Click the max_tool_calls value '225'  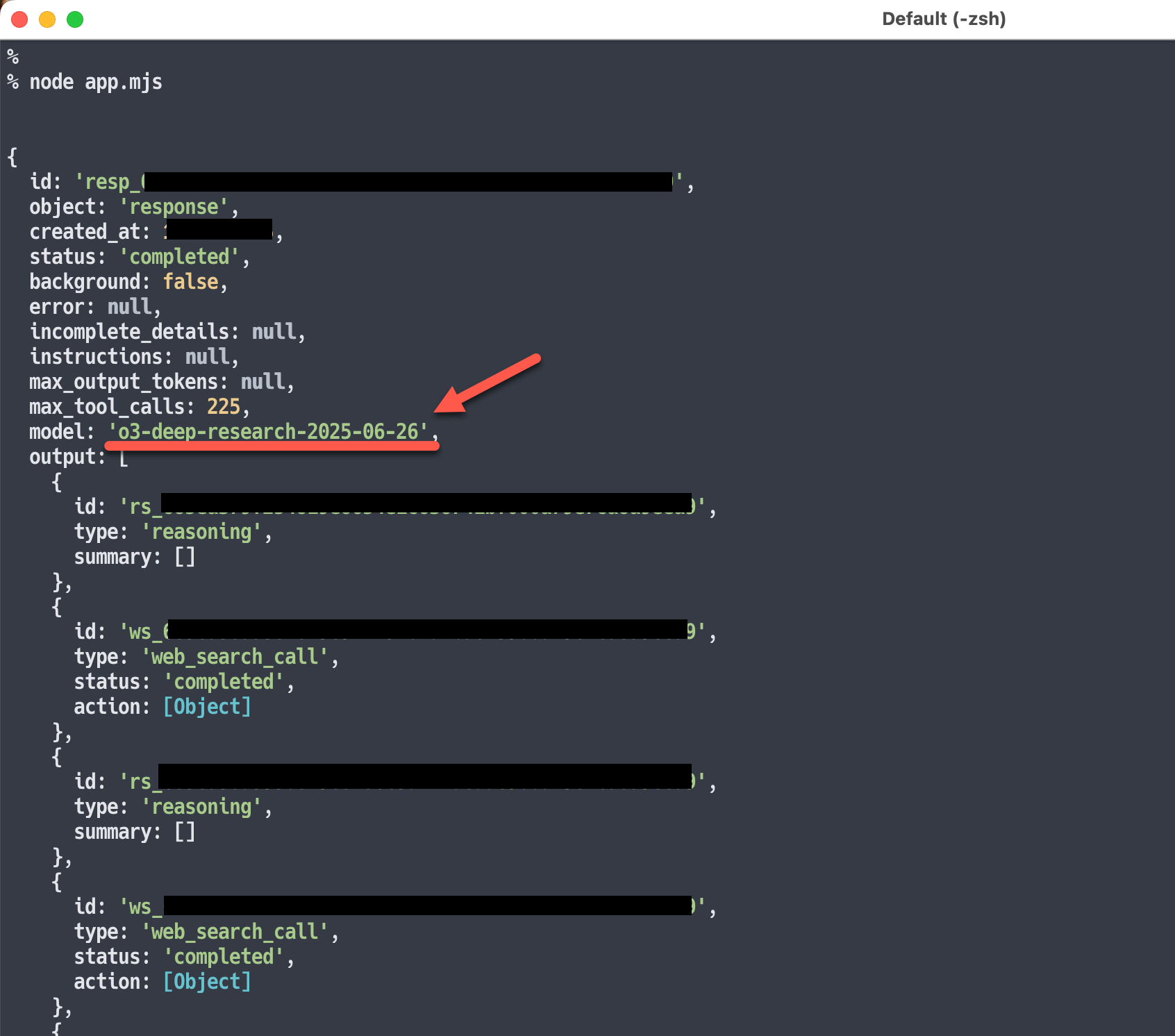coord(224,406)
